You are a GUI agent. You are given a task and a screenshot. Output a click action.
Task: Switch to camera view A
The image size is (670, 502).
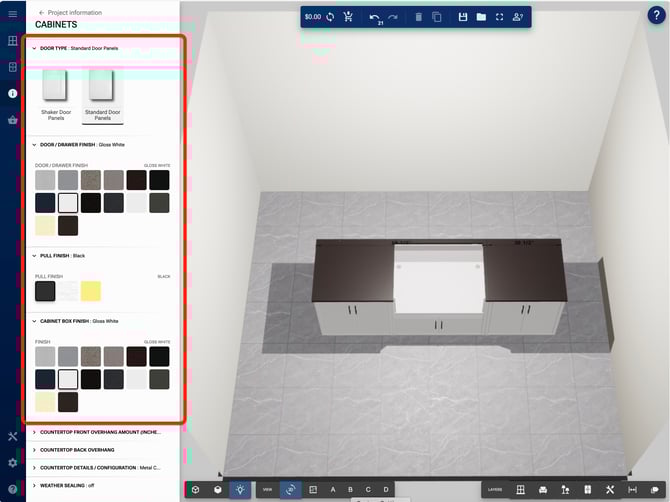pos(333,489)
